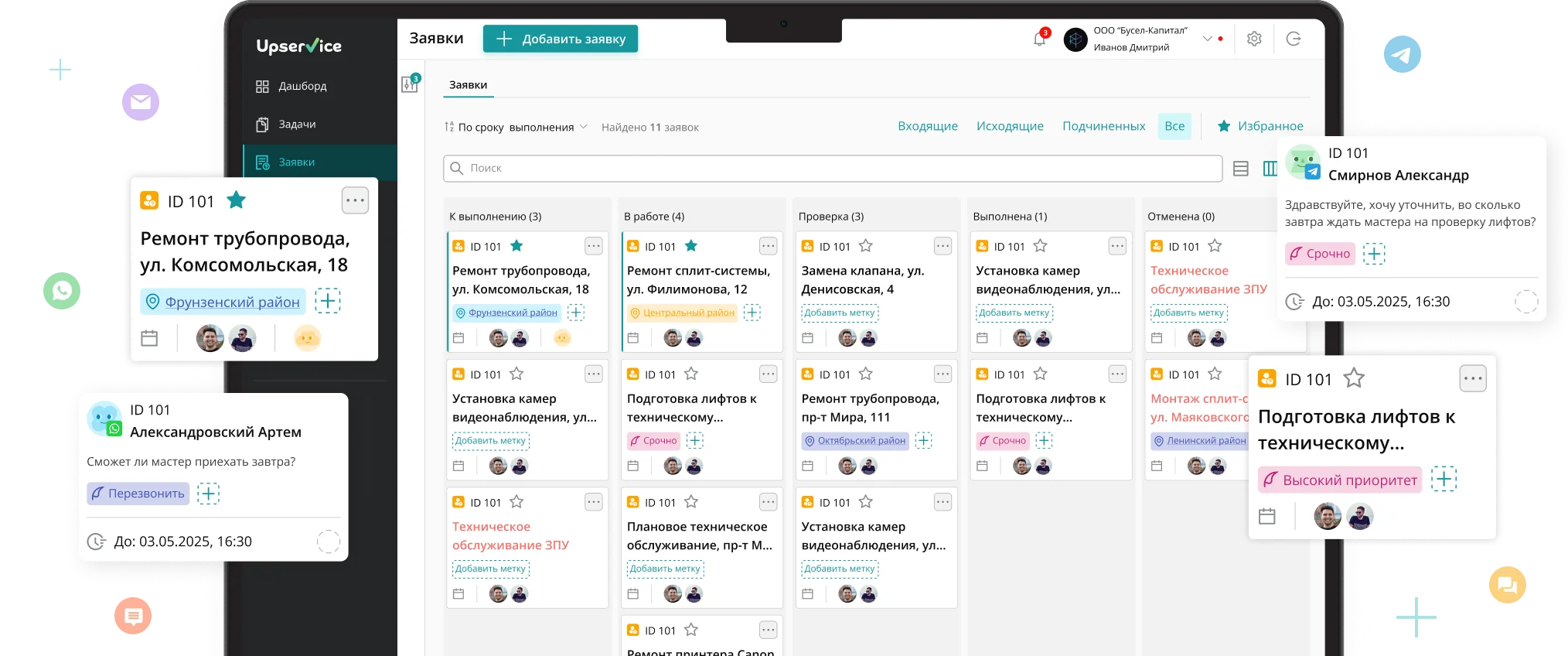Screen dimensions: 1568x656
Task: Toggle star on large Ремонт трубопровода popup card
Action: [236, 200]
